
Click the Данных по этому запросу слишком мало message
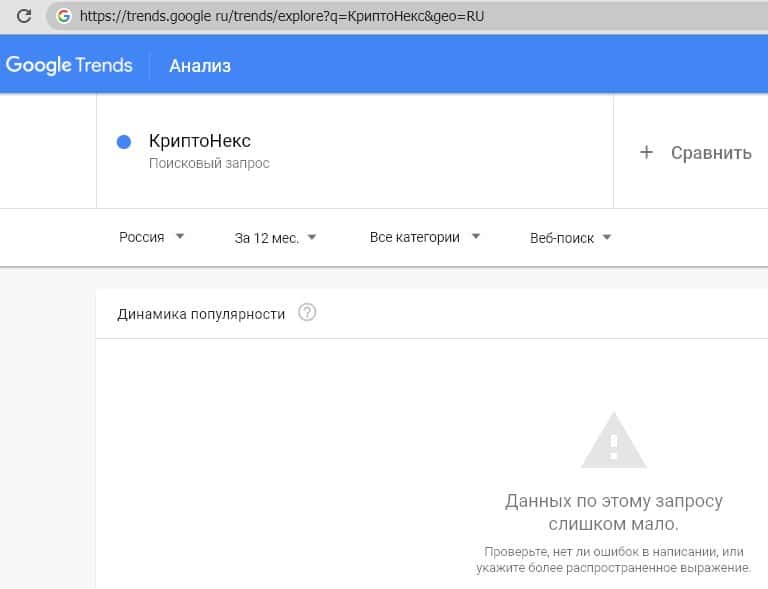(x=613, y=512)
